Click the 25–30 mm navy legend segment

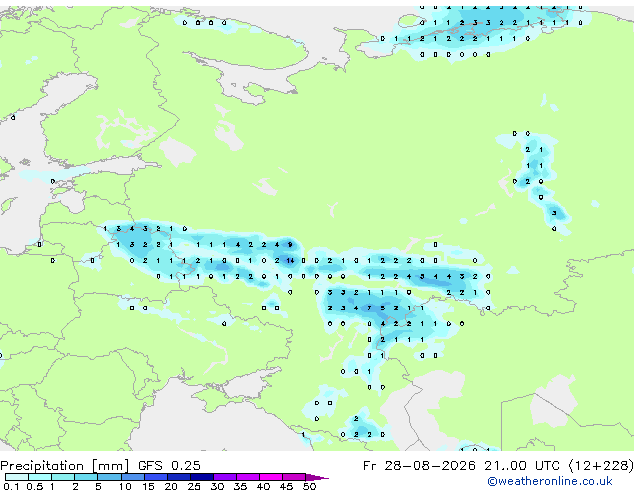[x=202, y=477]
